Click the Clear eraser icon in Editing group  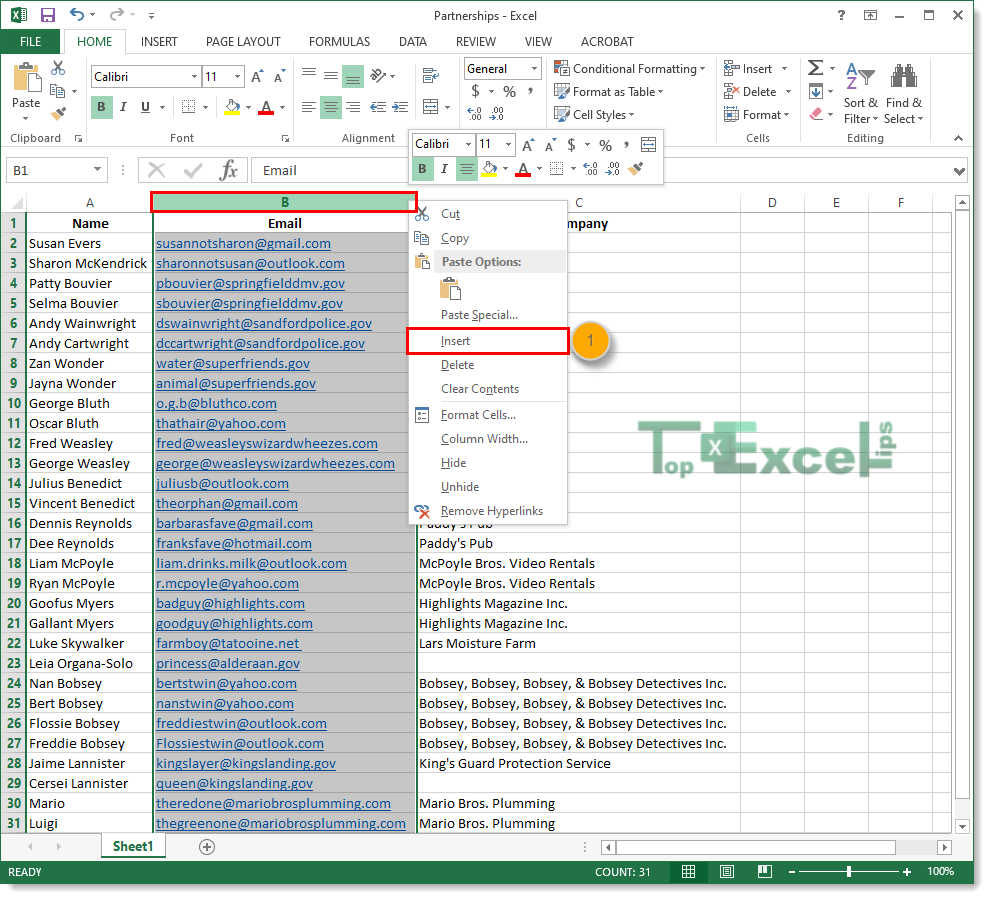point(816,114)
